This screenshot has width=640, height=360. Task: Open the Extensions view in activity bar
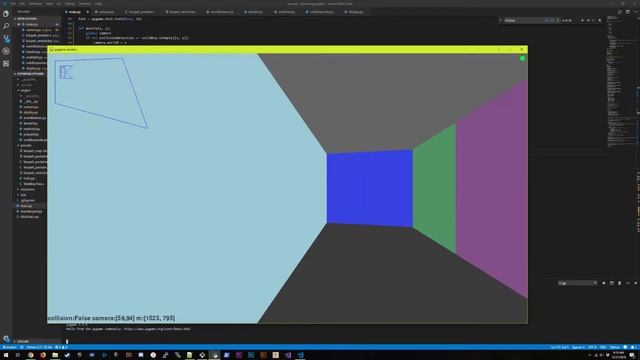(x=6, y=64)
